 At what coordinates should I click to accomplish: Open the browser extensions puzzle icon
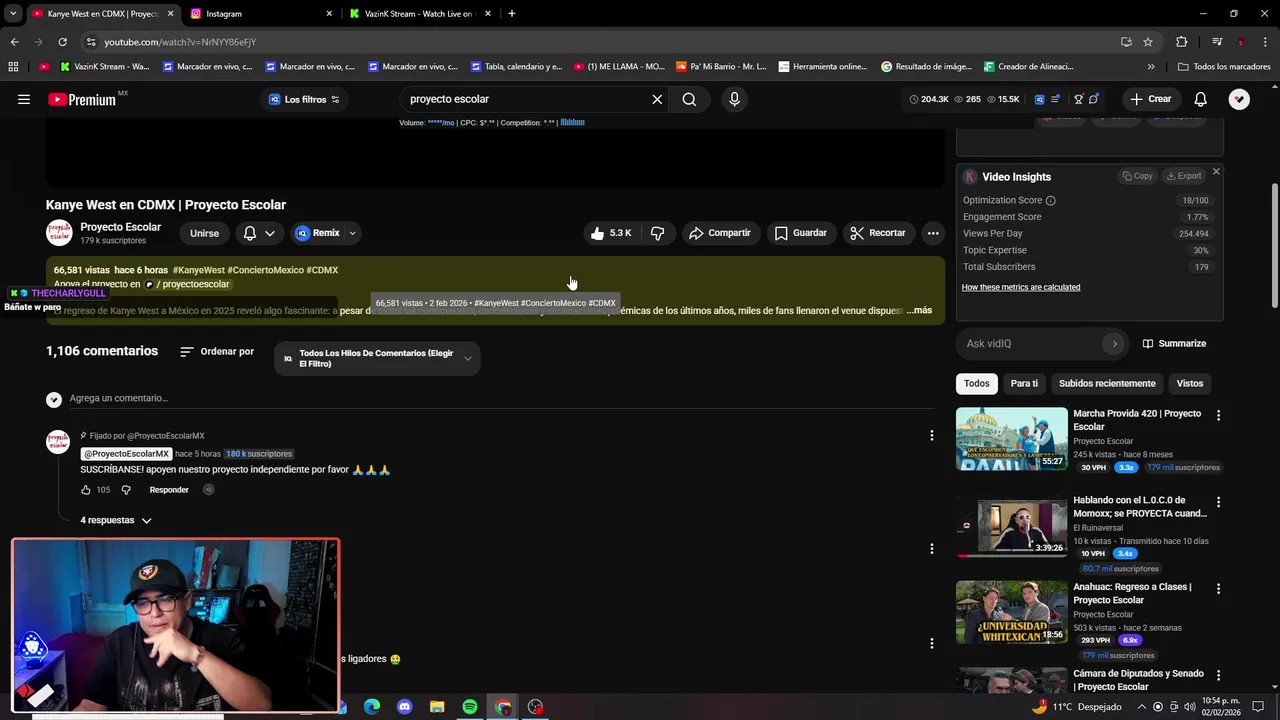(1182, 42)
